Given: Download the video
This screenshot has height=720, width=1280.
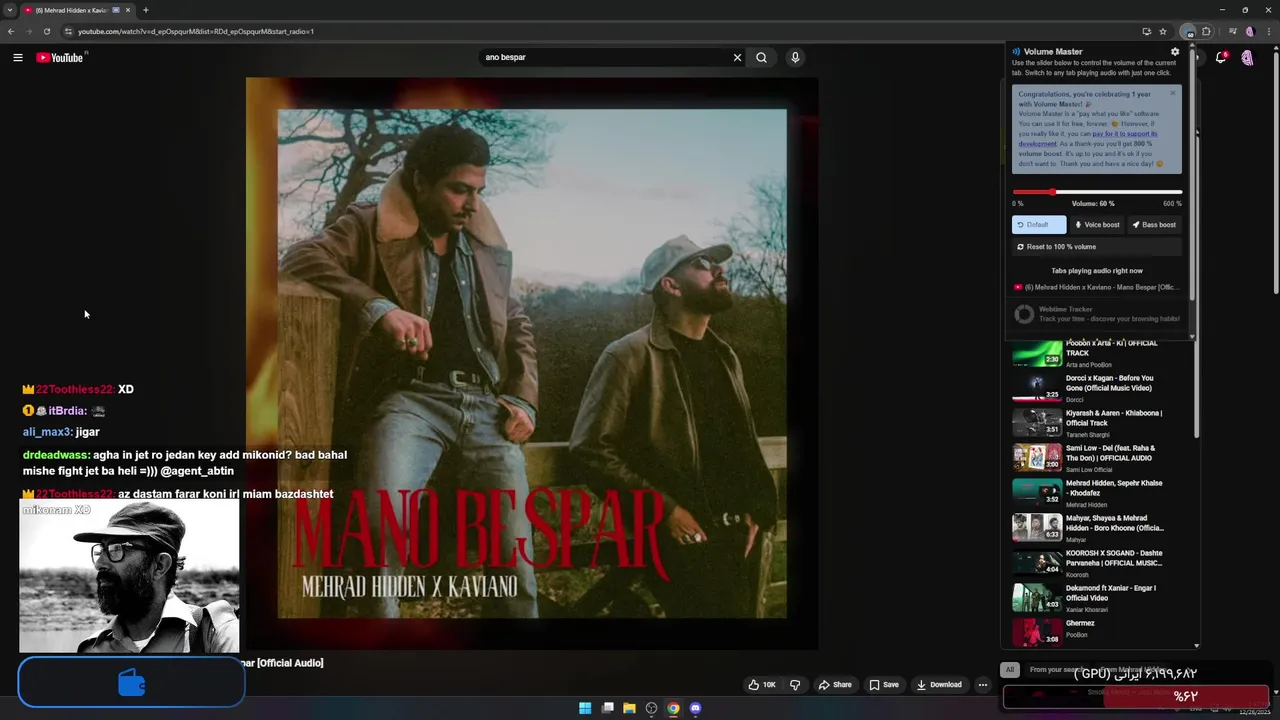Looking at the screenshot, I should click(939, 685).
